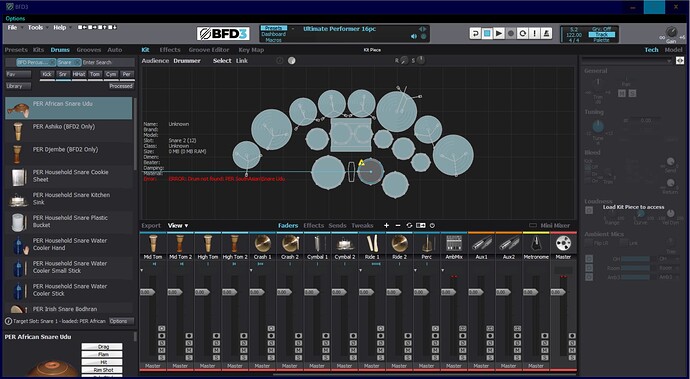The height and width of the screenshot is (379, 690).
Task: Switch to the Presets browser tab
Action: pyautogui.click(x=16, y=50)
